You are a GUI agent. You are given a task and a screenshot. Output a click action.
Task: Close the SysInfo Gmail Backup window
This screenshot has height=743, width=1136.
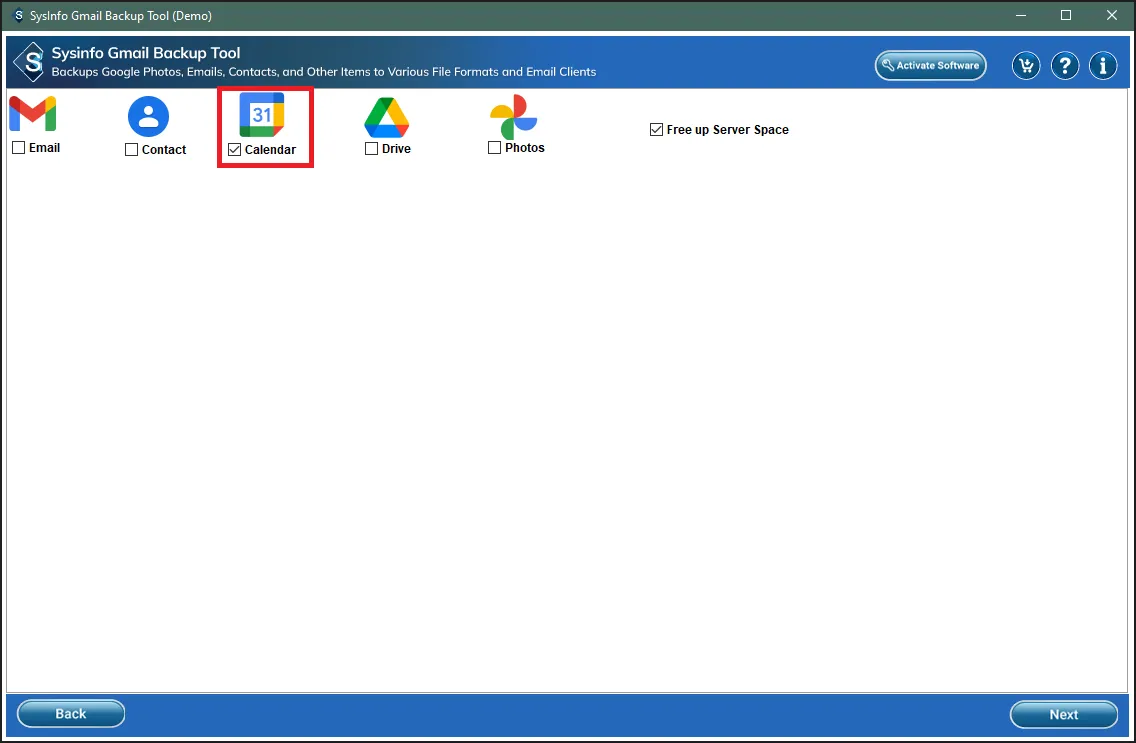[1111, 15]
